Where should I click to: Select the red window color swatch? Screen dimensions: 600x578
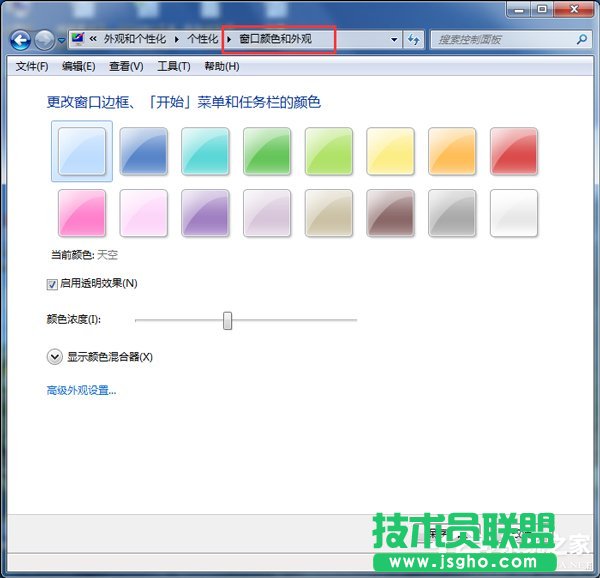tap(514, 152)
